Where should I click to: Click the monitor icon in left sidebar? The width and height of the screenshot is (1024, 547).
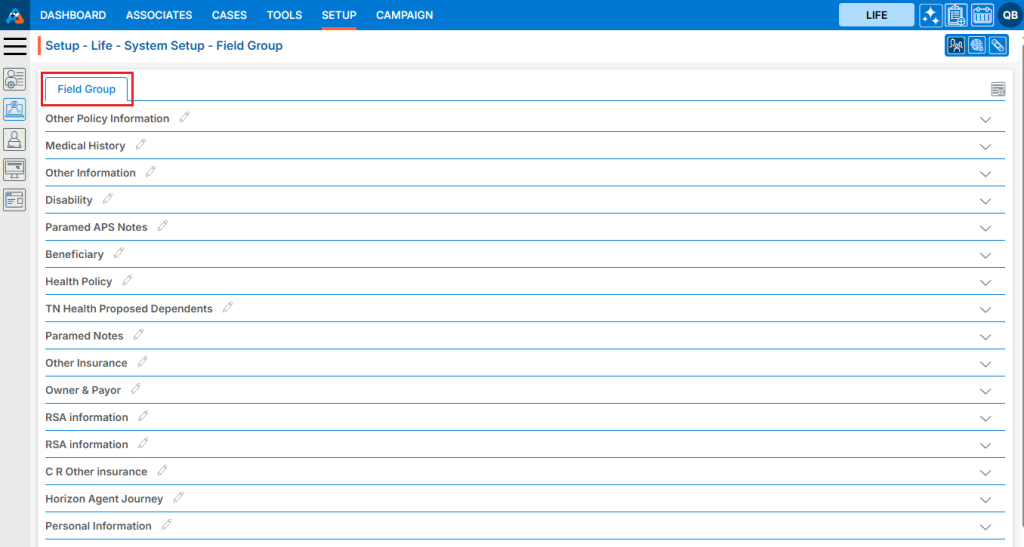[x=15, y=169]
